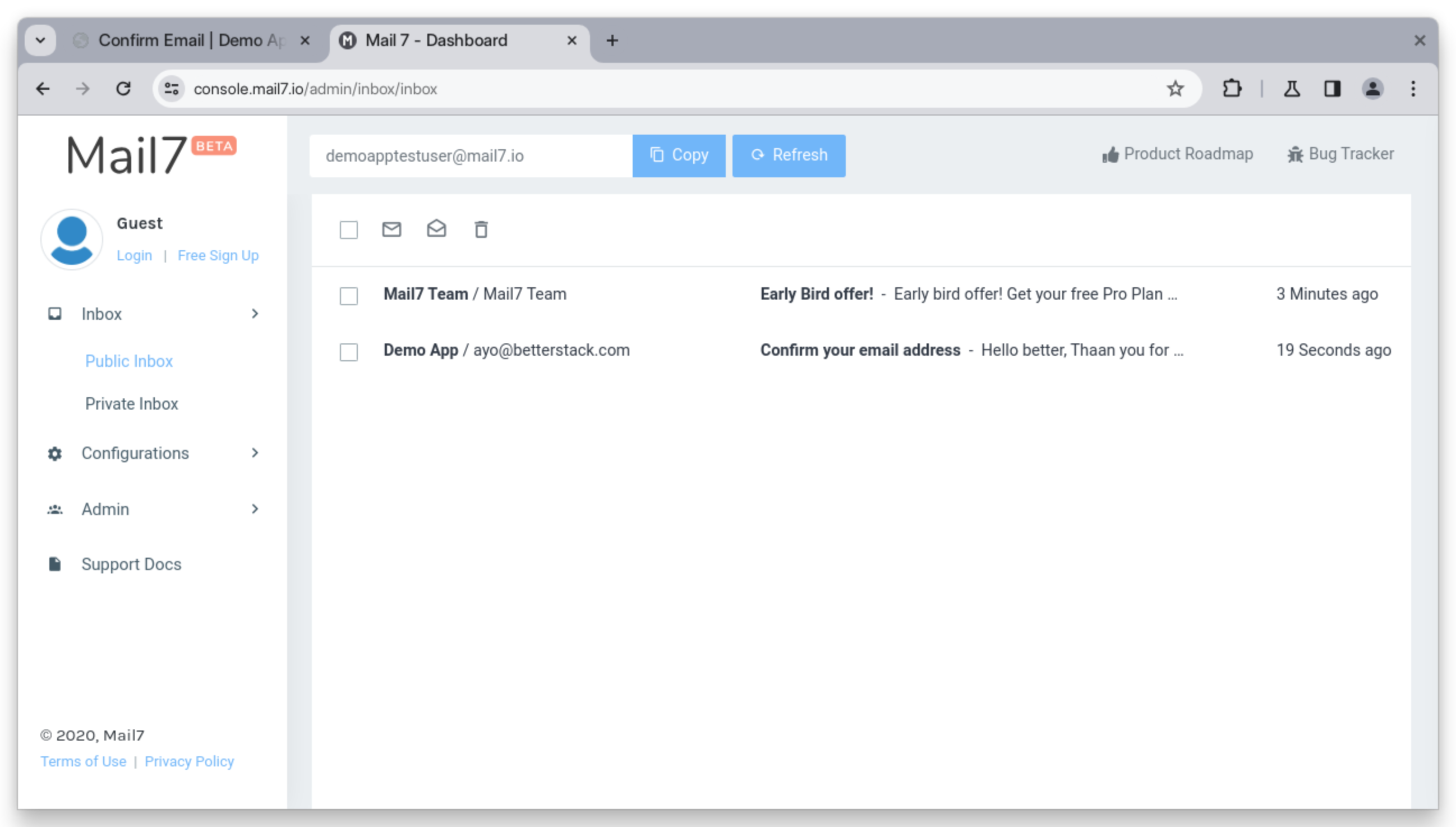Expand the Configurations chevron
Screen dimensions: 1456x827
click(x=255, y=453)
